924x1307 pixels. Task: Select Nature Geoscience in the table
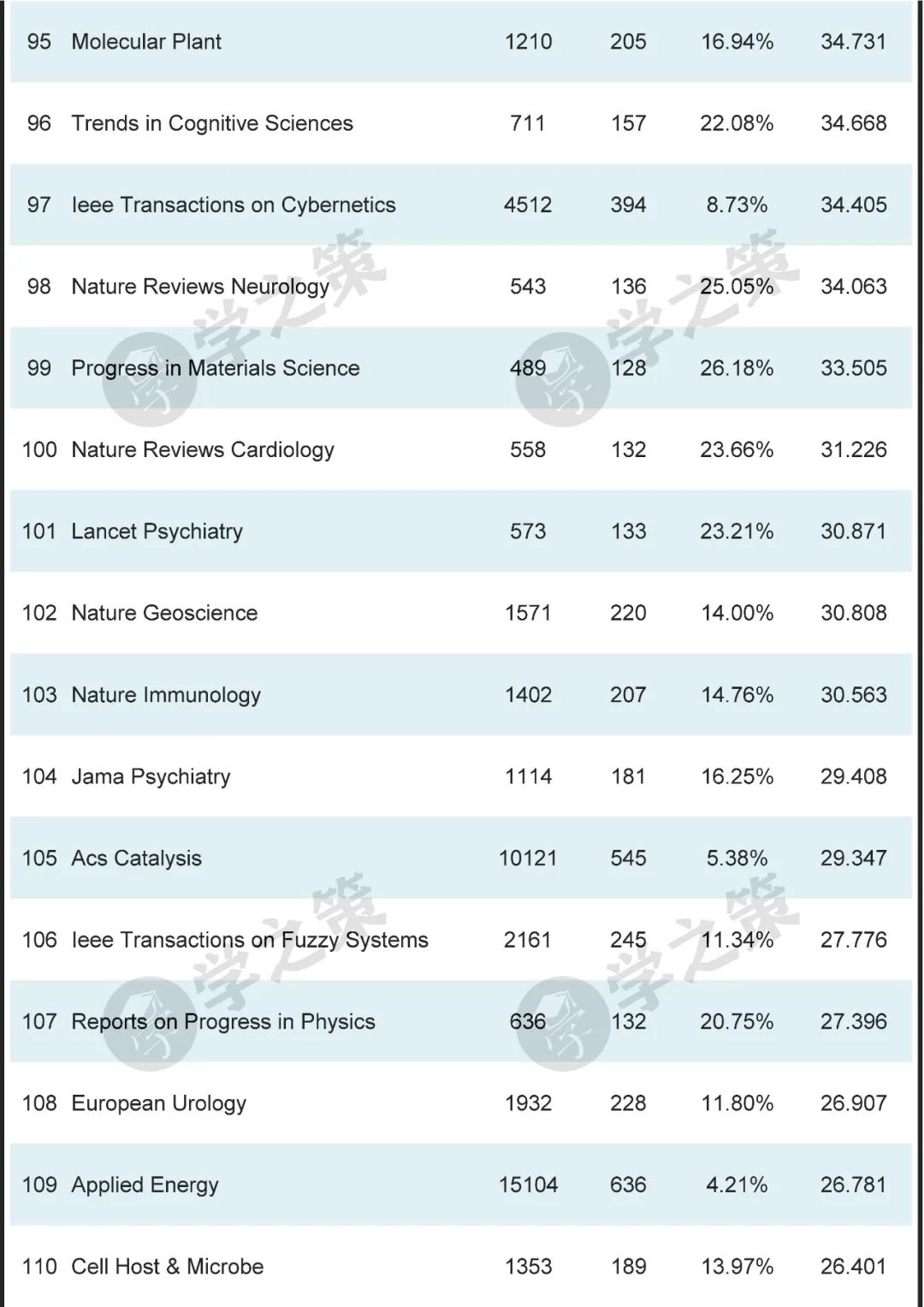coord(164,613)
